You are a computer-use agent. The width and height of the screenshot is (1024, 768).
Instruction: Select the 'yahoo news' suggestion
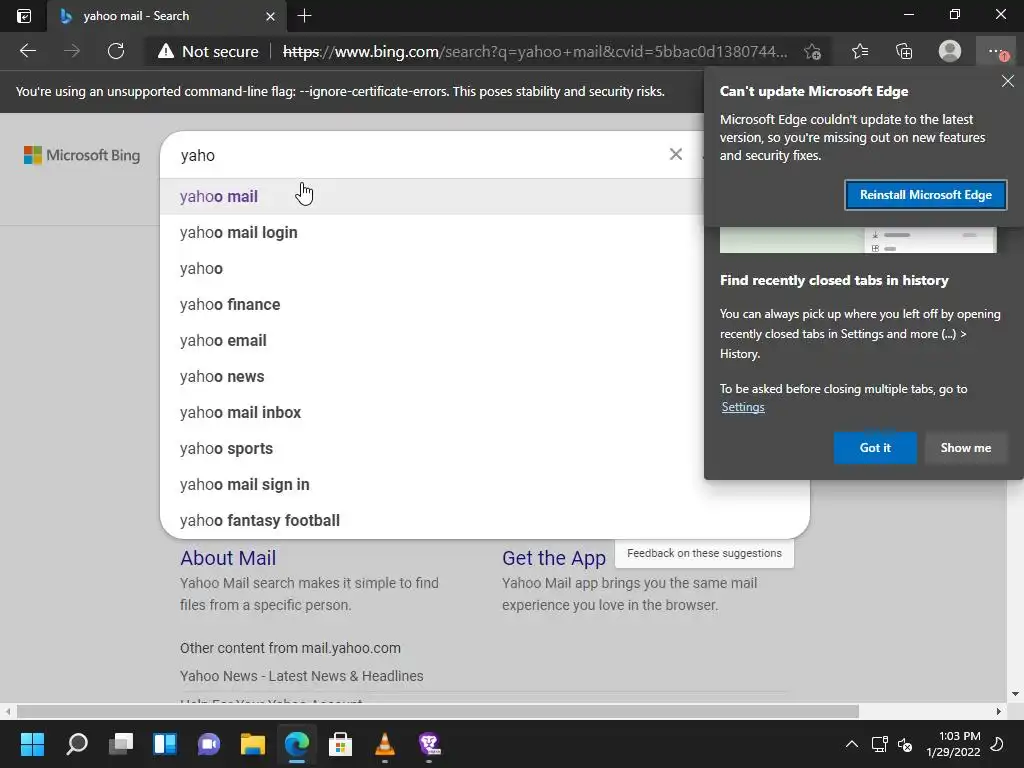pyautogui.click(x=431, y=376)
